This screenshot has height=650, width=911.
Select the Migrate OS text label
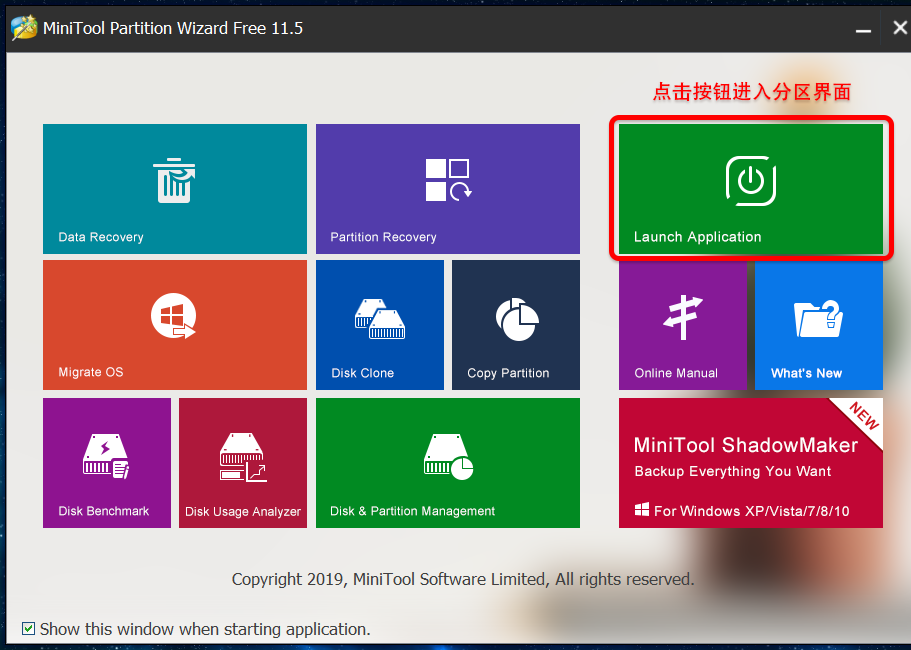pos(91,372)
